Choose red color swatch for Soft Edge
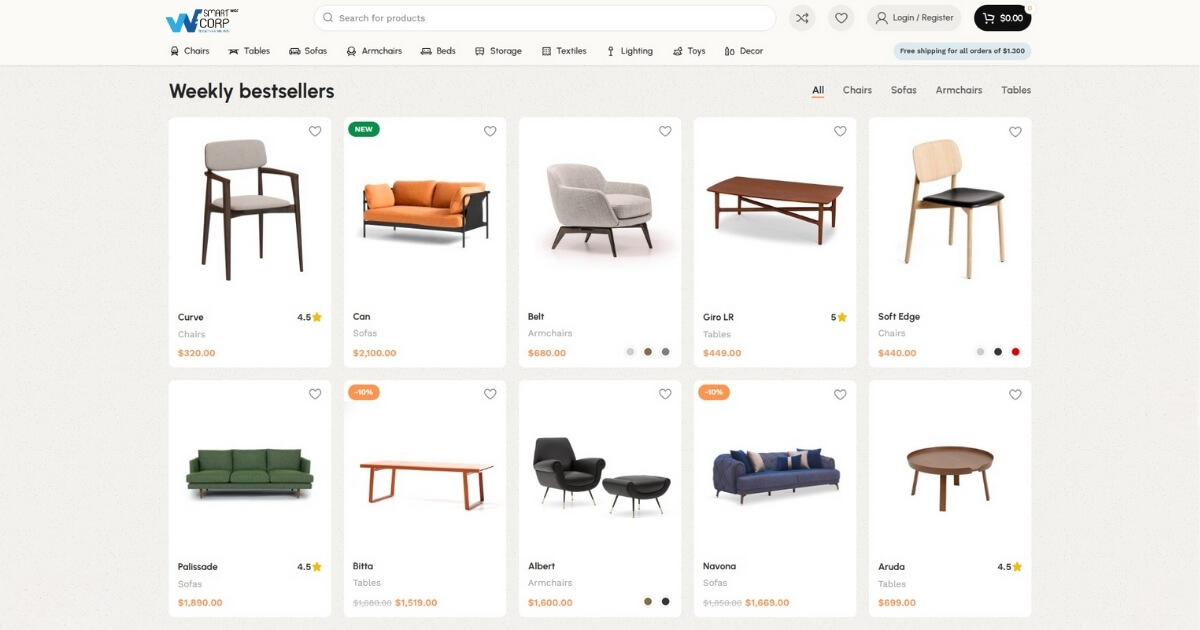The width and height of the screenshot is (1200, 630). tap(1015, 352)
